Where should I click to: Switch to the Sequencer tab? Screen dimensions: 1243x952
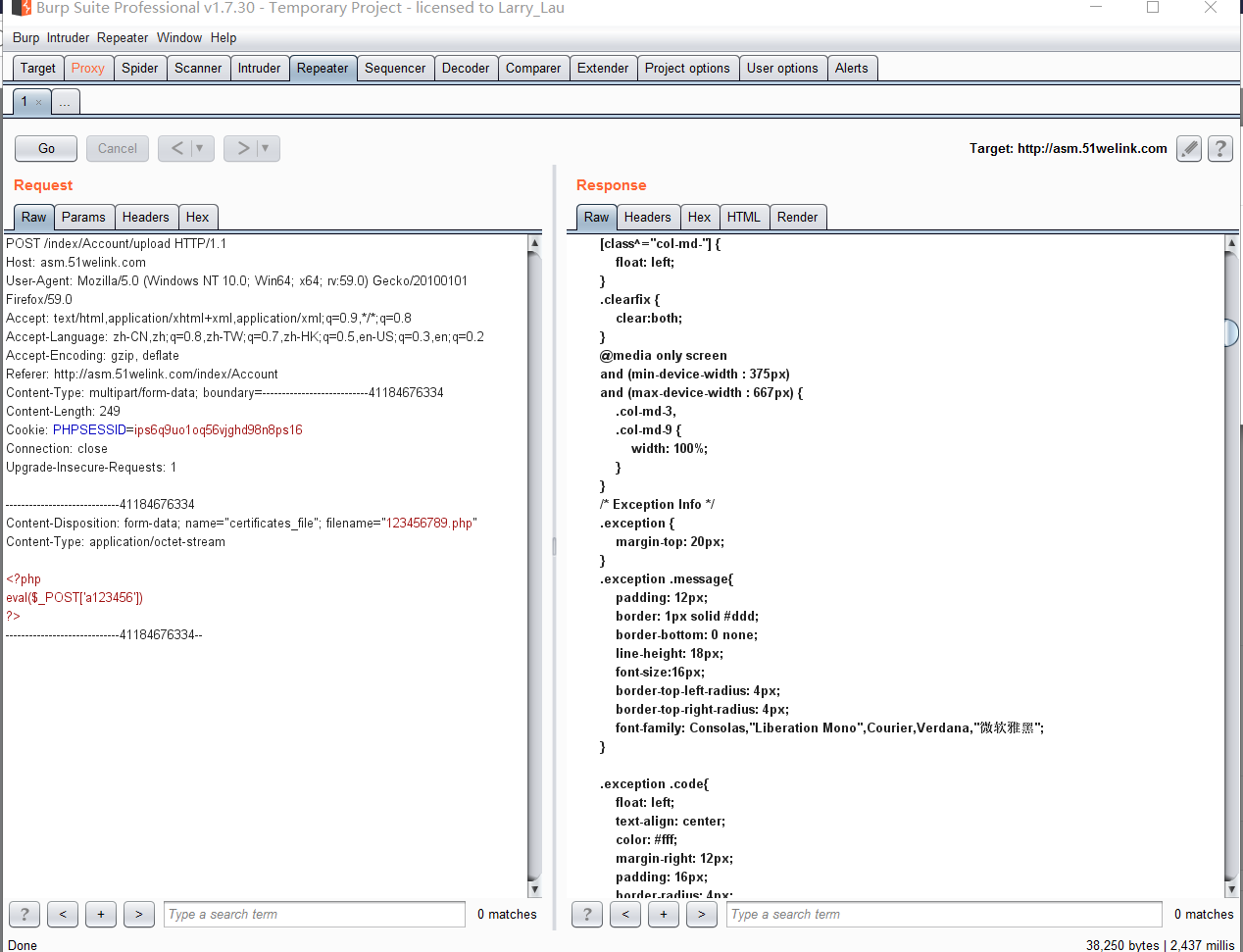(395, 68)
